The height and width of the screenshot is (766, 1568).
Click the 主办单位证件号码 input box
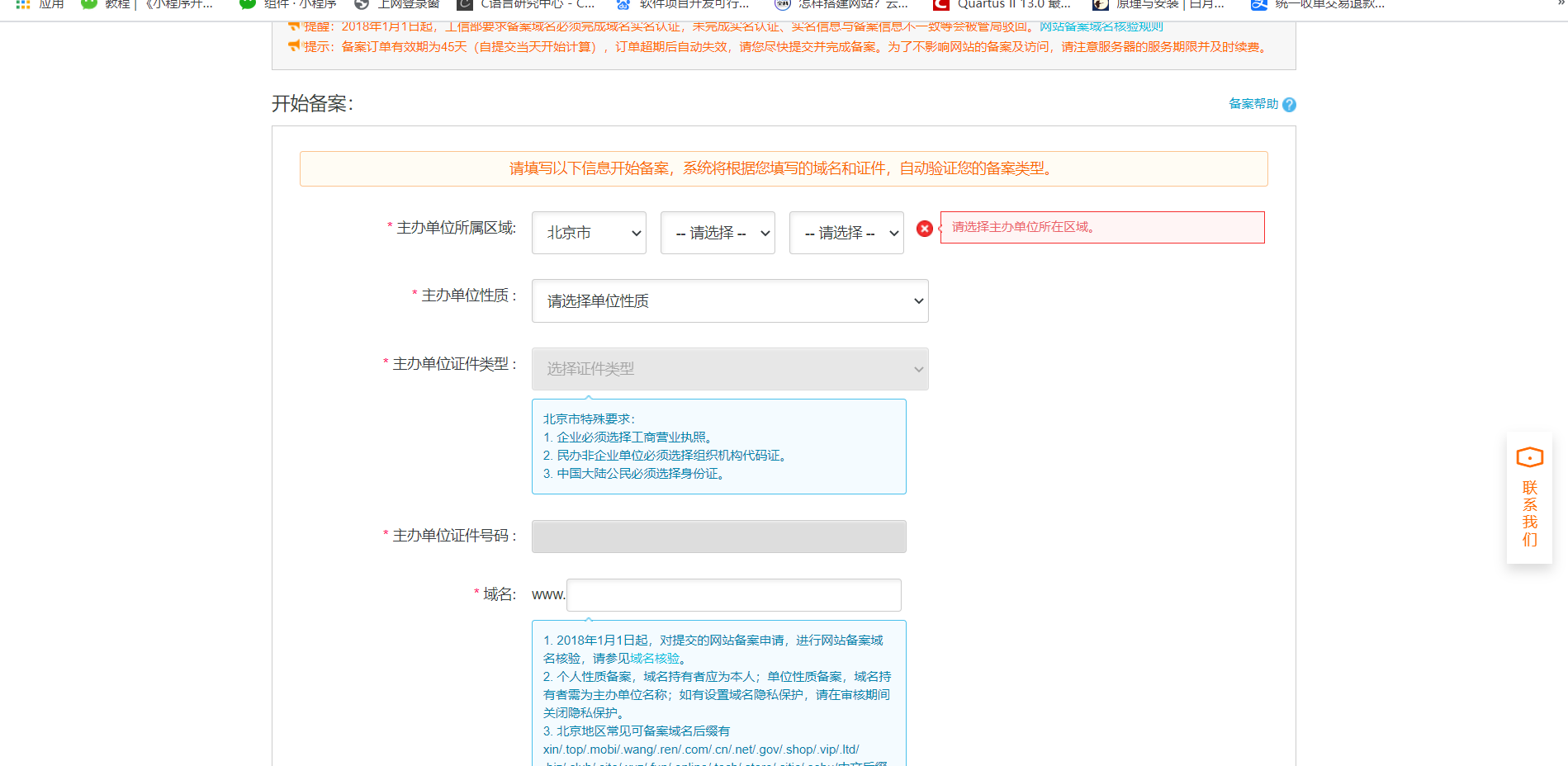(719, 537)
